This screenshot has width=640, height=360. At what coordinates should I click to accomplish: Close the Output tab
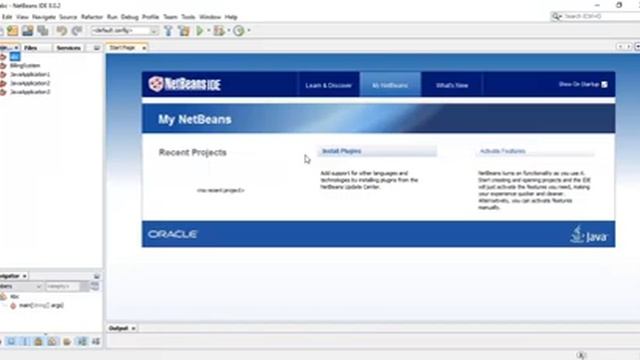pyautogui.click(x=133, y=329)
